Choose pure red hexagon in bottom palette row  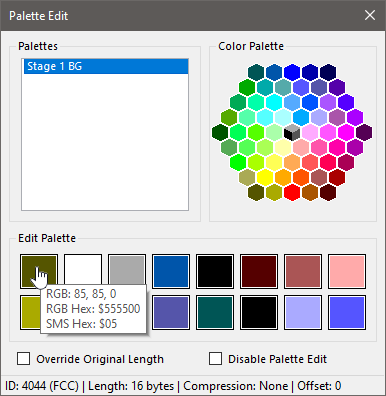[292, 192]
